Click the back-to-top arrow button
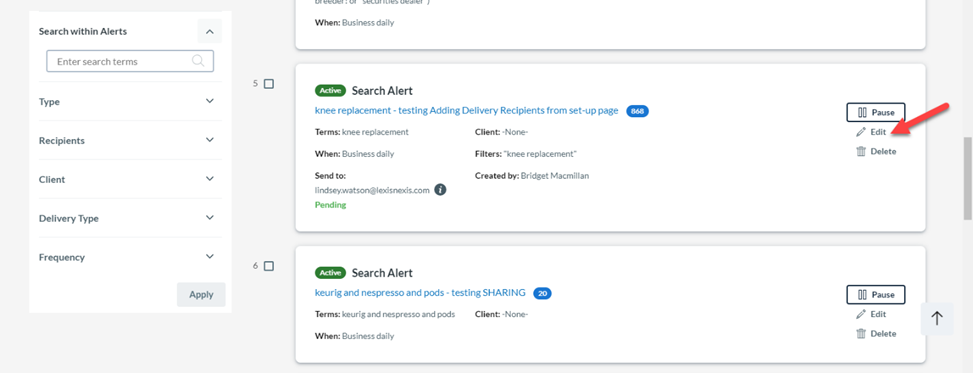 tap(937, 318)
